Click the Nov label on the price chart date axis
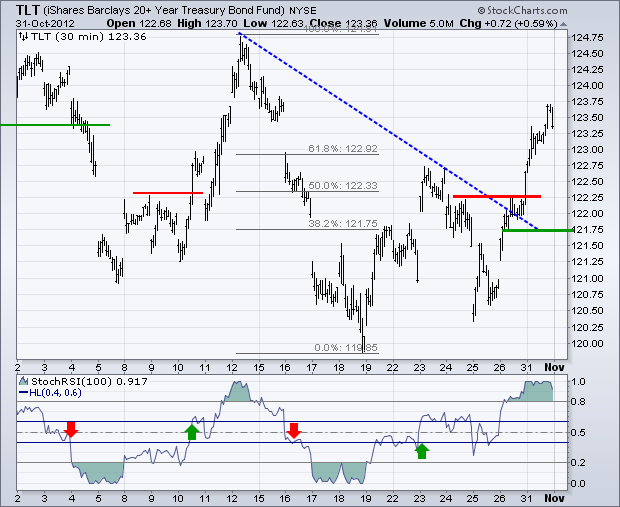Viewport: 620px width, 507px height. (x=554, y=367)
